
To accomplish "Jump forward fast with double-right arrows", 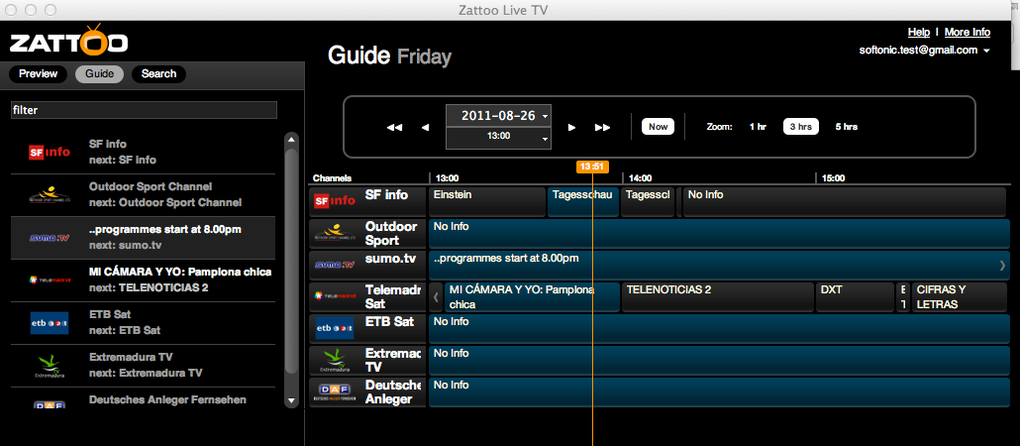I will pyautogui.click(x=602, y=127).
